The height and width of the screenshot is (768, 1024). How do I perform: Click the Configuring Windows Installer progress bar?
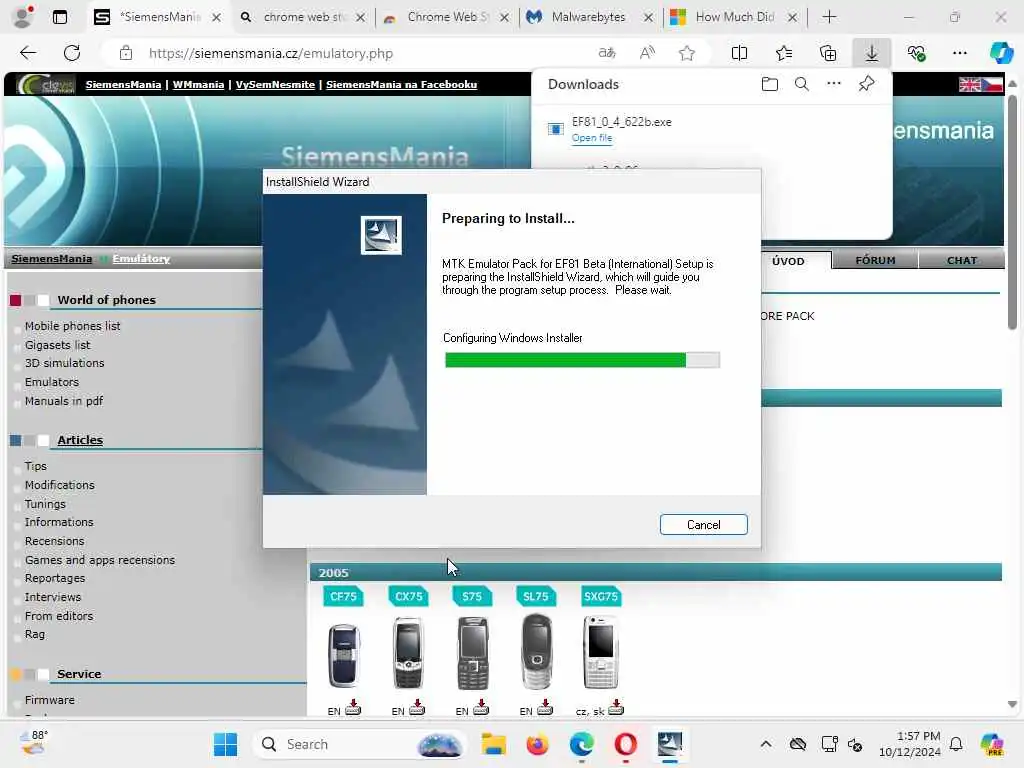tap(582, 360)
